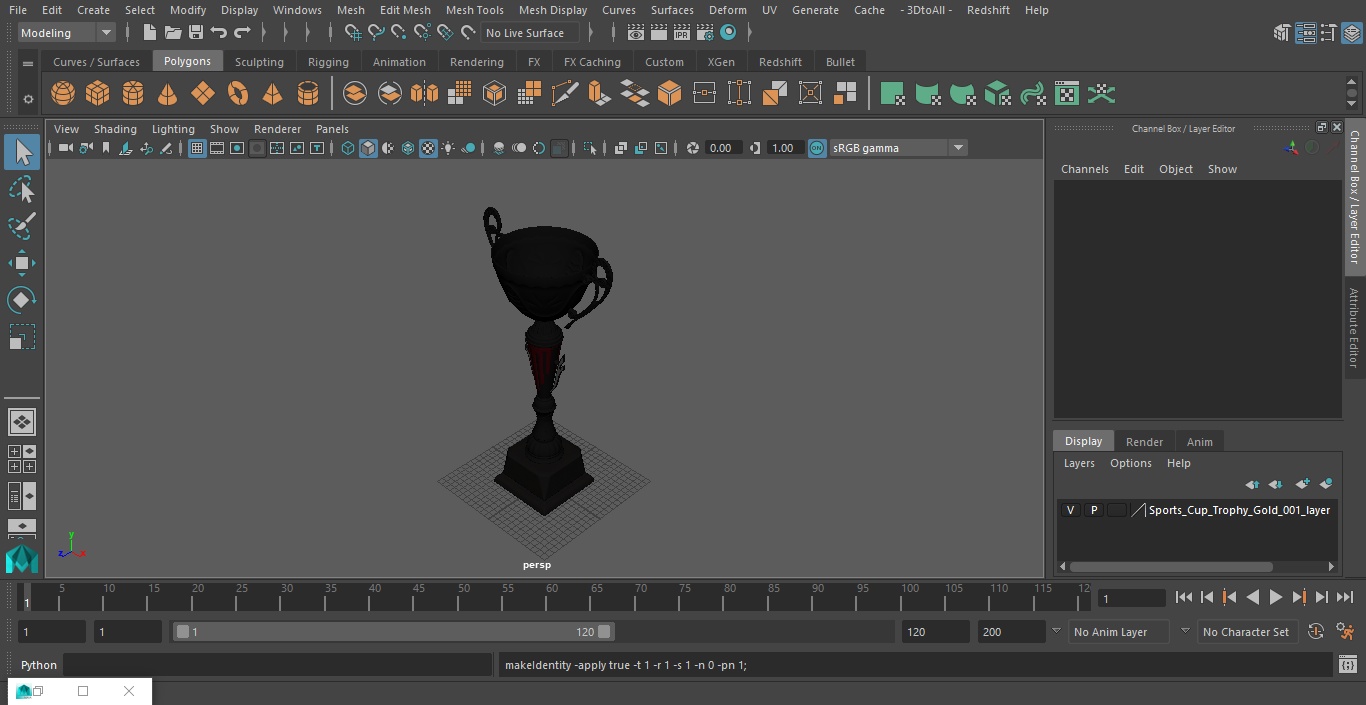
Task: Click the Play forwards button
Action: click(1276, 597)
